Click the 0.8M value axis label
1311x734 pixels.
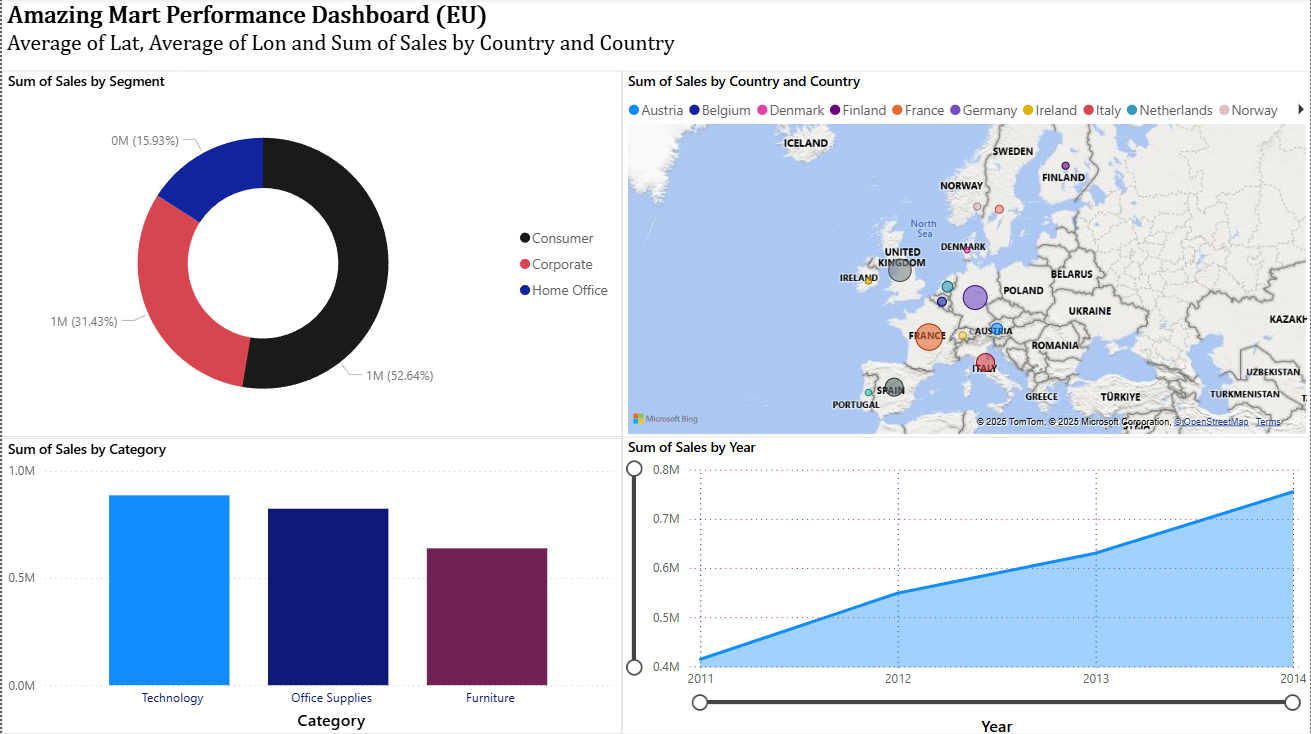coord(666,470)
